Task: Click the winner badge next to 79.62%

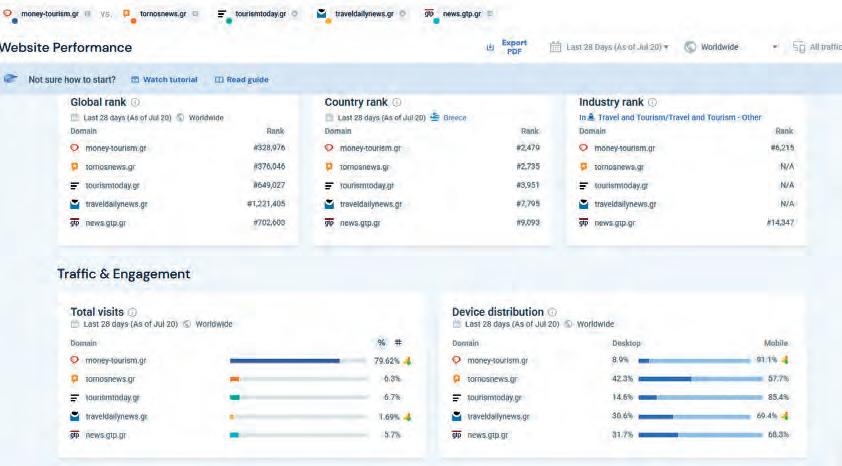Action: [408, 361]
